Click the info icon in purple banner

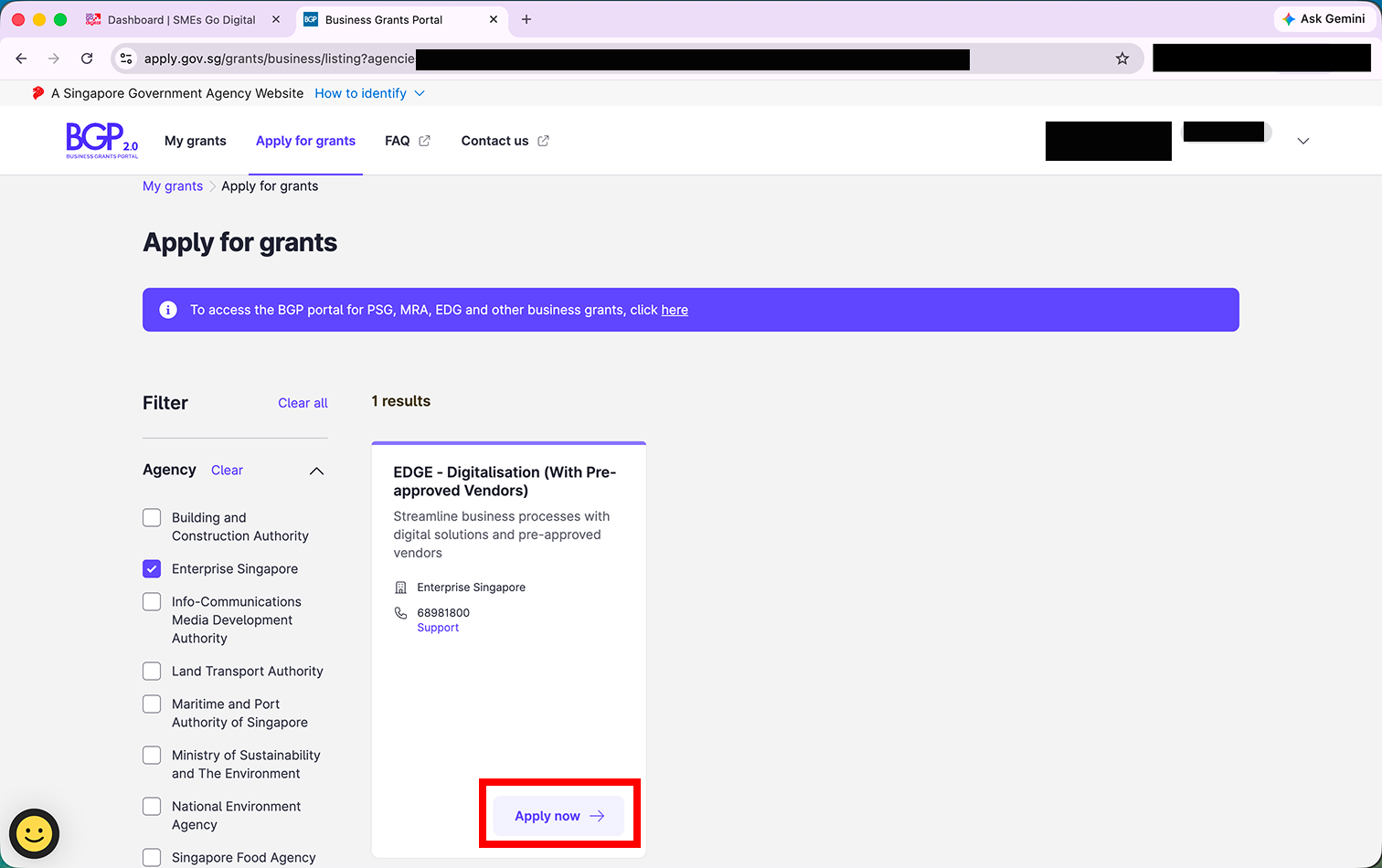(x=168, y=310)
